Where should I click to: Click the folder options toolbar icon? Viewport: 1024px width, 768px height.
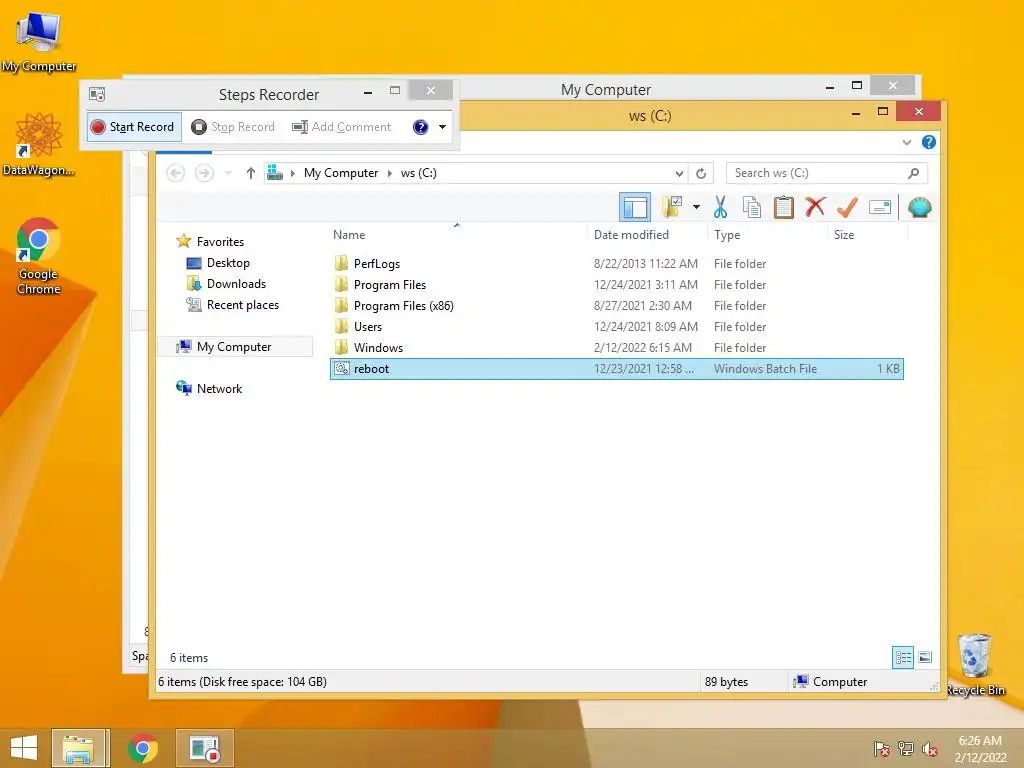(672, 207)
